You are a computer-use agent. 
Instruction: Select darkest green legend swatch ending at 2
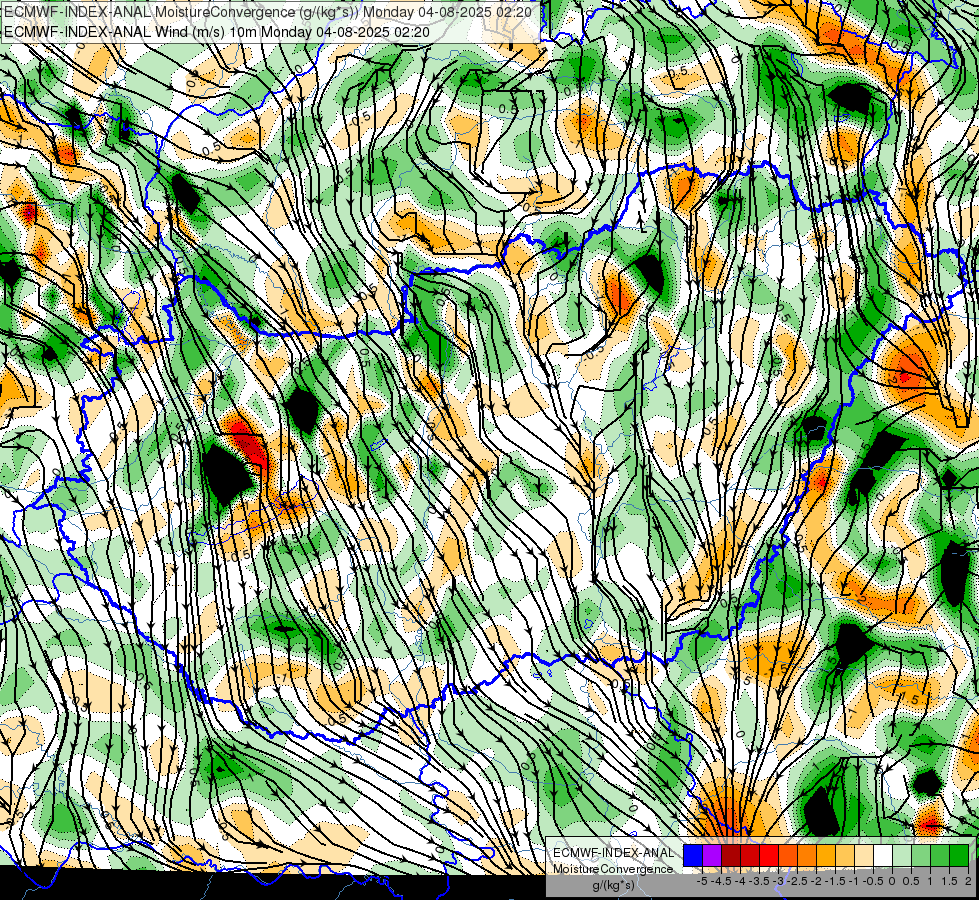tap(959, 856)
